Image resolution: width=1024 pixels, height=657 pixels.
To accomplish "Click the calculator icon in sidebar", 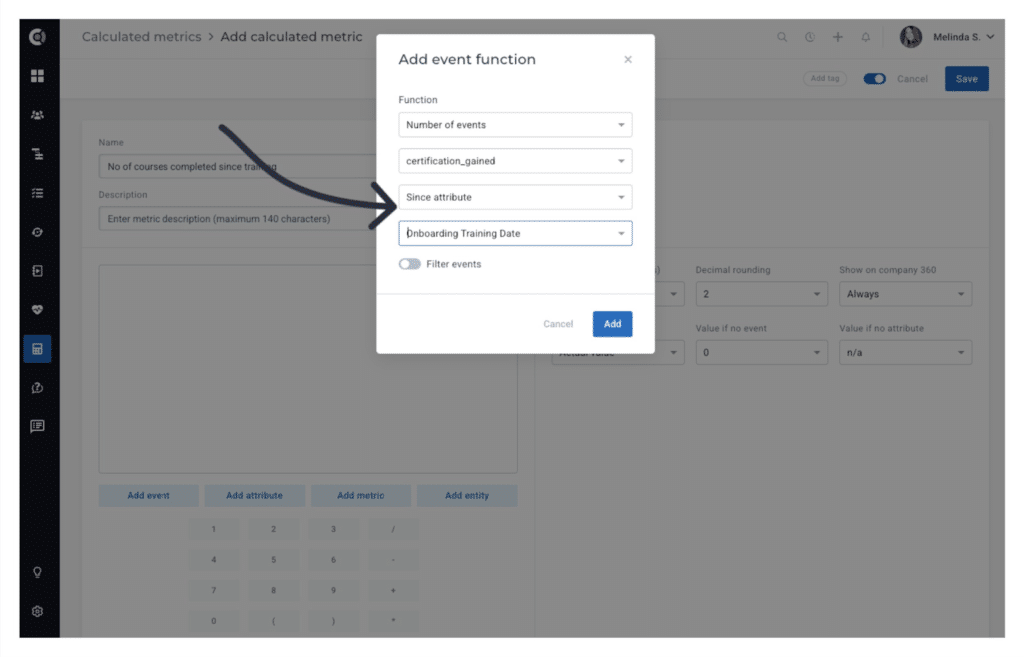I will coord(38,349).
